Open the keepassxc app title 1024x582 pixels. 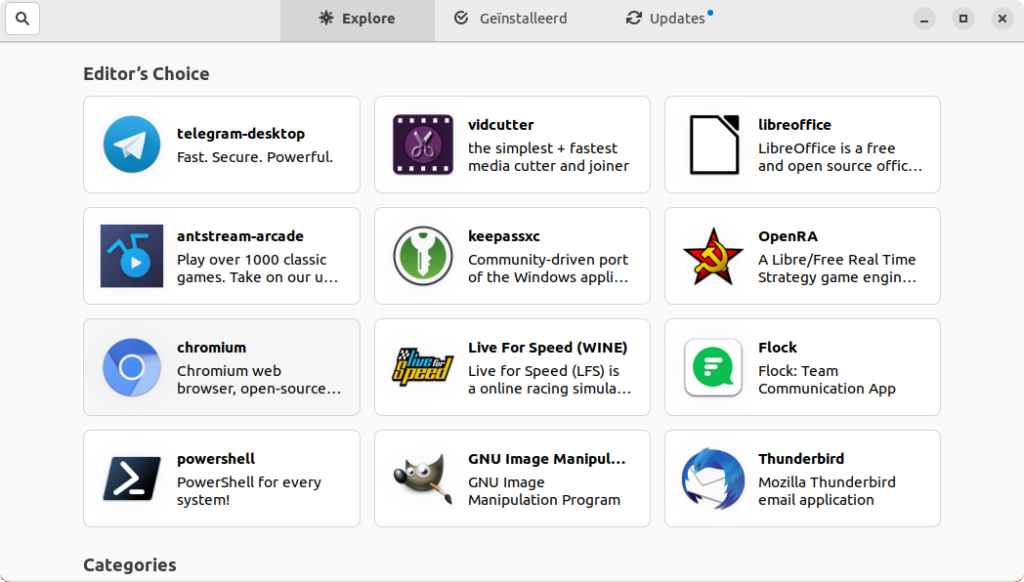click(x=504, y=236)
